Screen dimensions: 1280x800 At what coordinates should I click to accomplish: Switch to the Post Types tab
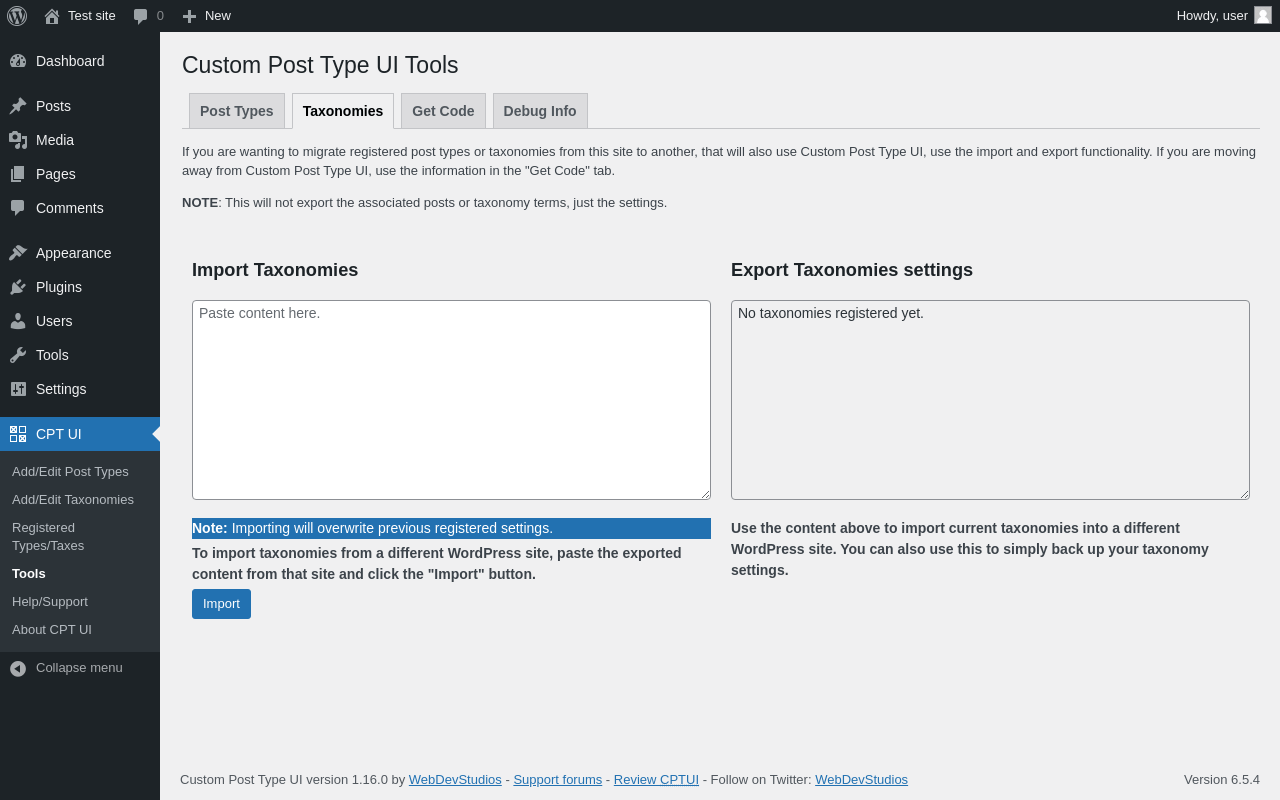237,111
